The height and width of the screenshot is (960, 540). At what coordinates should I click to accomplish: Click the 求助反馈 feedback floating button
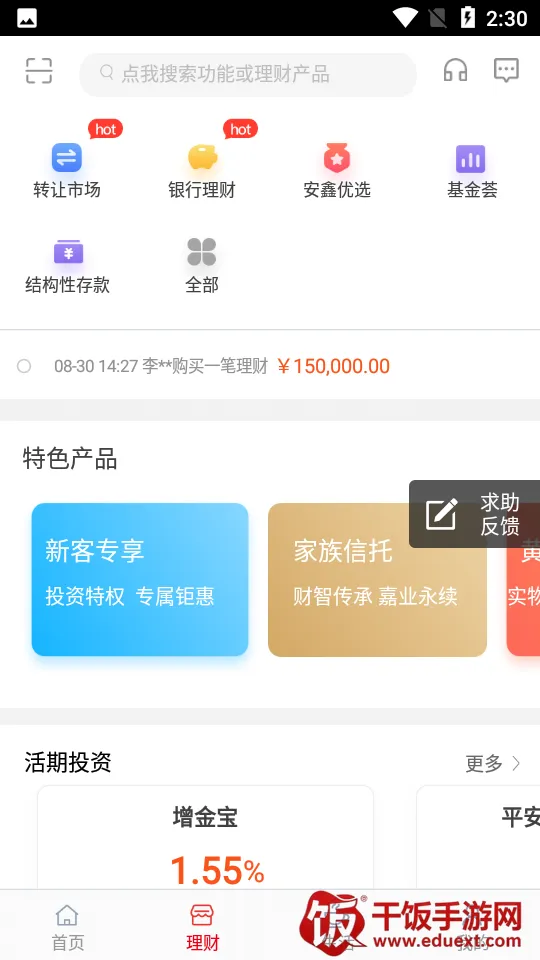tap(474, 514)
